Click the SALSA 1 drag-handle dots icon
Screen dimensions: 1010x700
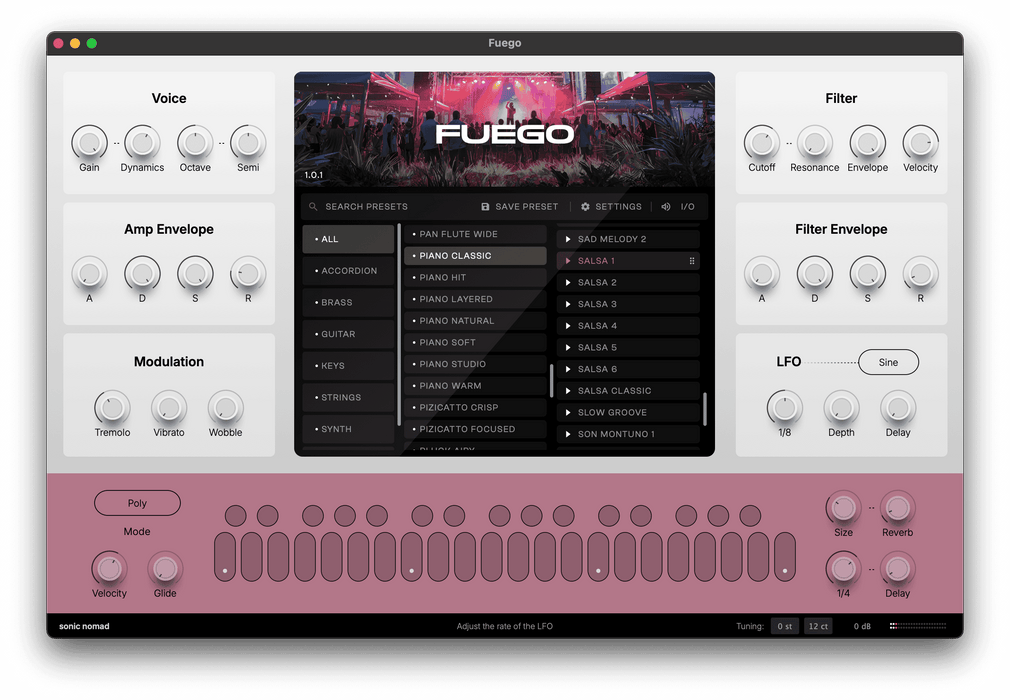click(x=692, y=261)
